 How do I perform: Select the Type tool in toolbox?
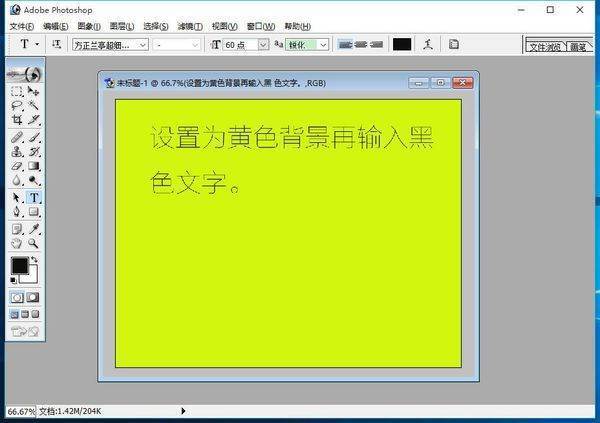(x=34, y=198)
